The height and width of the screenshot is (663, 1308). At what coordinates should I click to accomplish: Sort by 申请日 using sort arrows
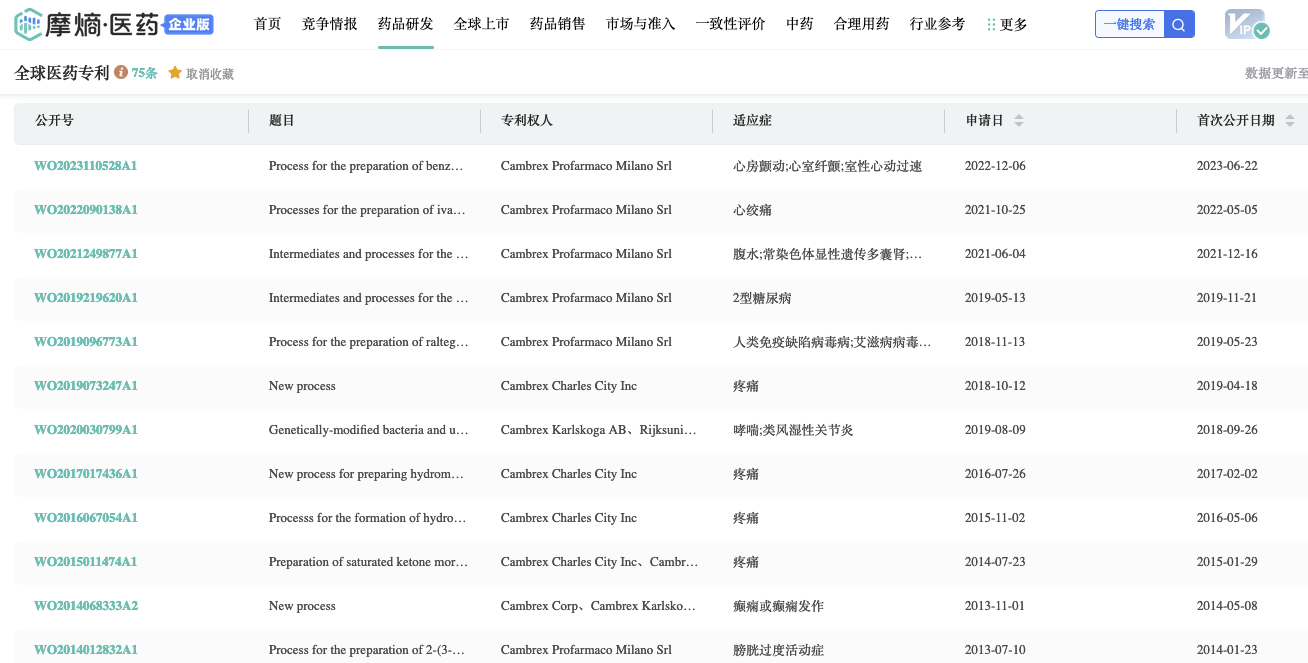(x=1019, y=121)
